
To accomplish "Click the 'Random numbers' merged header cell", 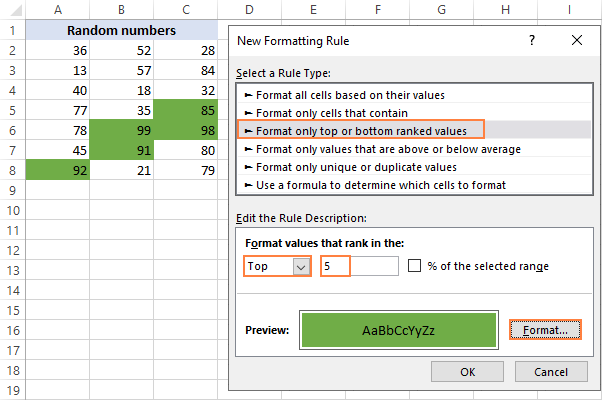I will (121, 30).
